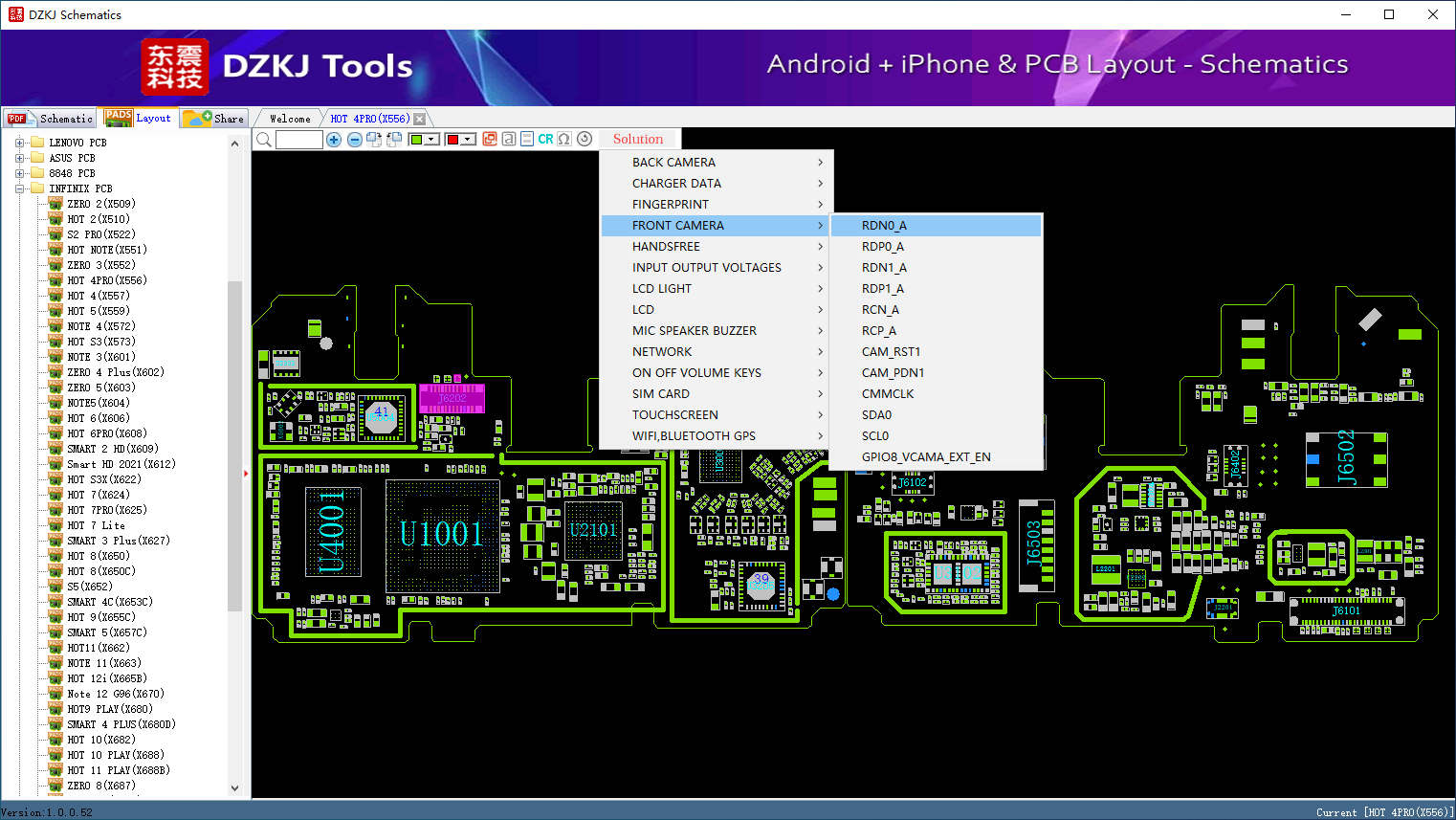Select HOT 8(X650C) in the tree

point(101,571)
